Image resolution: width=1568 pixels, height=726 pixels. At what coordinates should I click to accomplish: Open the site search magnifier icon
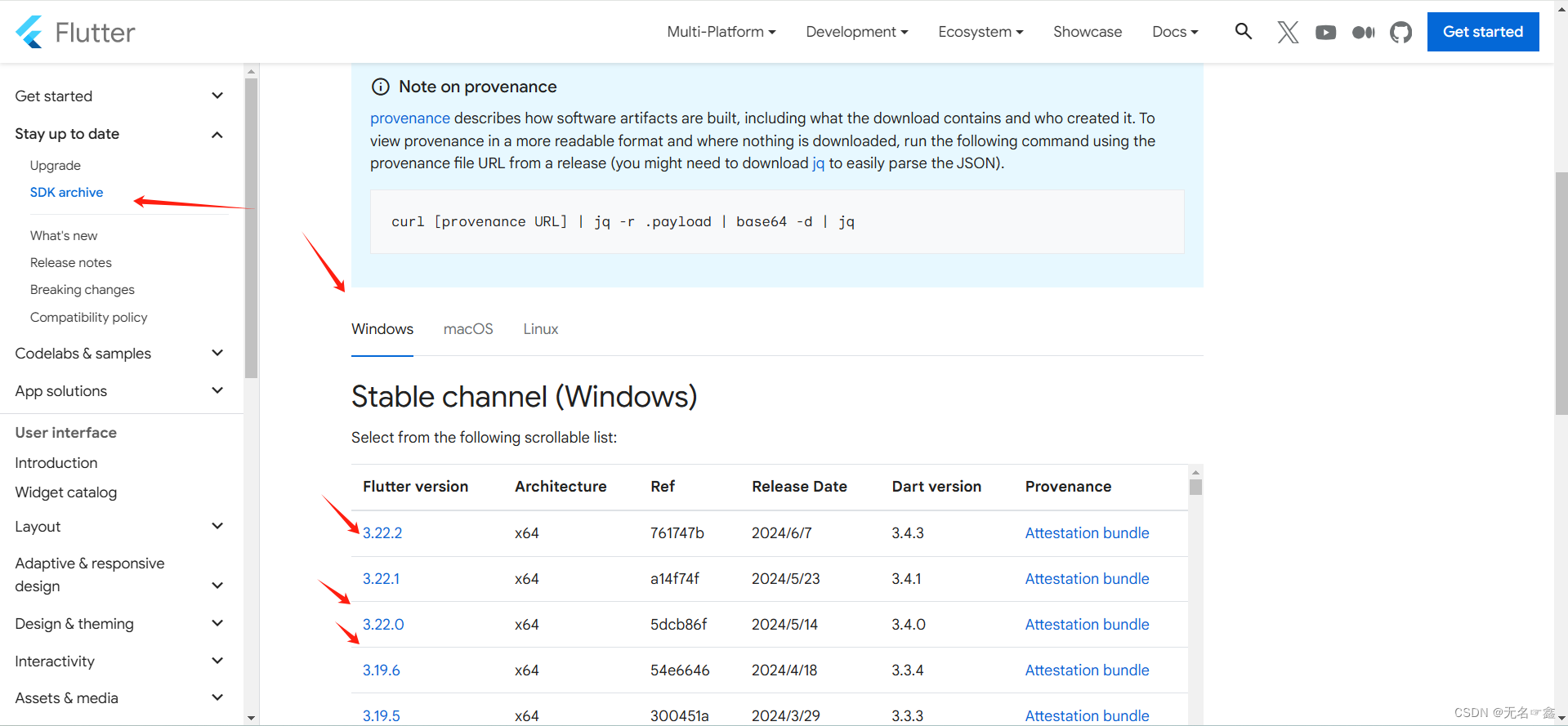pos(1244,32)
